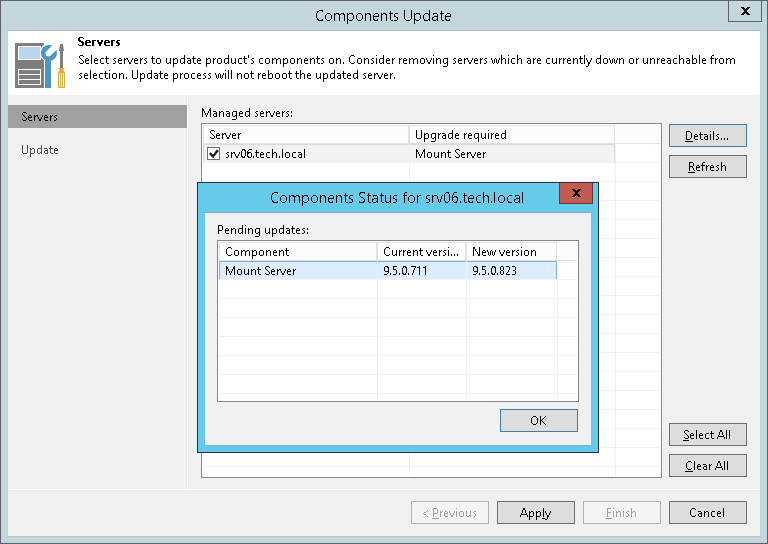
Task: Click the server tools icon in header
Action: click(40, 63)
